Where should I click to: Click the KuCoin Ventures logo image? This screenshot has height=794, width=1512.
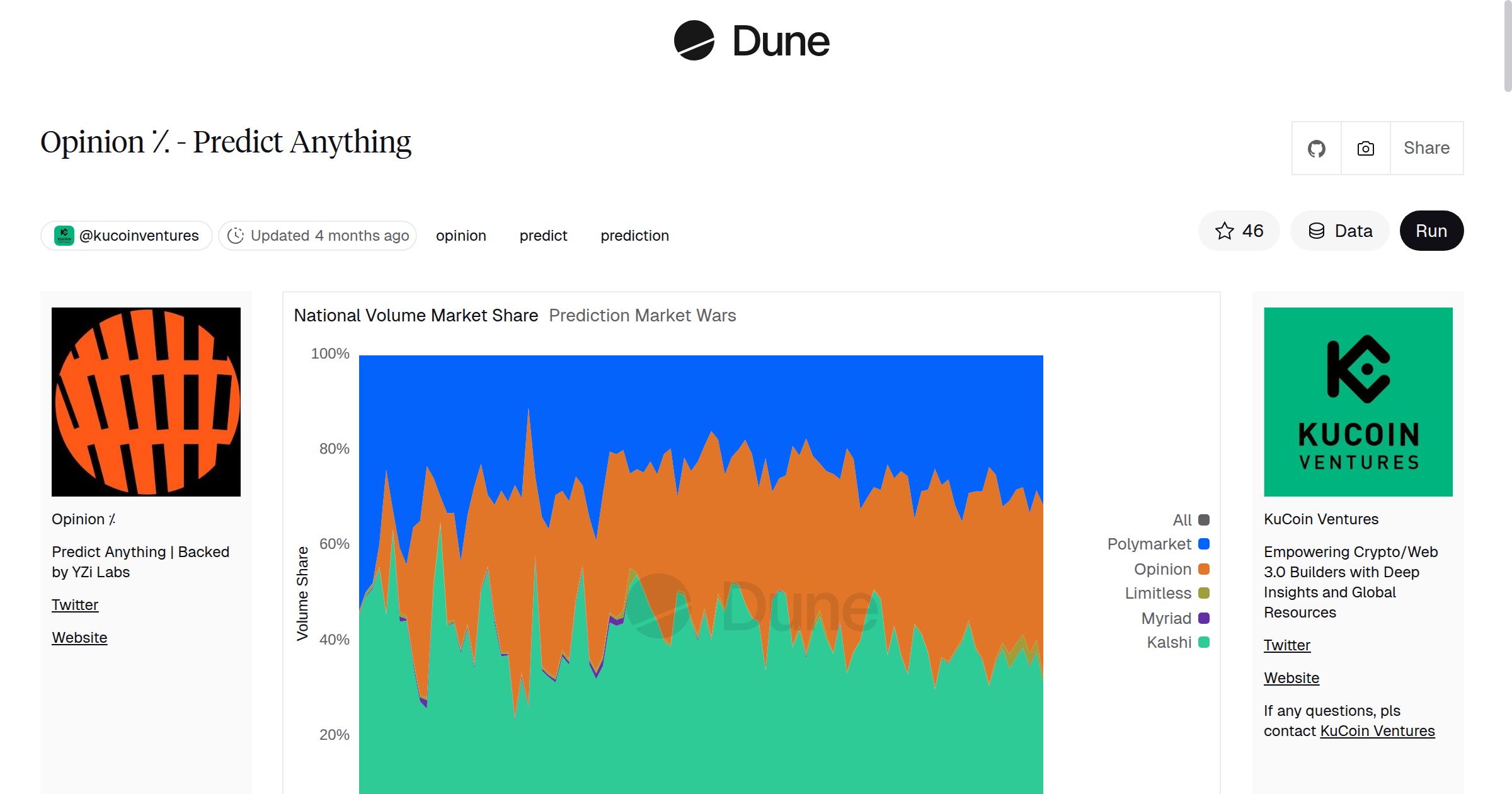tap(1358, 401)
